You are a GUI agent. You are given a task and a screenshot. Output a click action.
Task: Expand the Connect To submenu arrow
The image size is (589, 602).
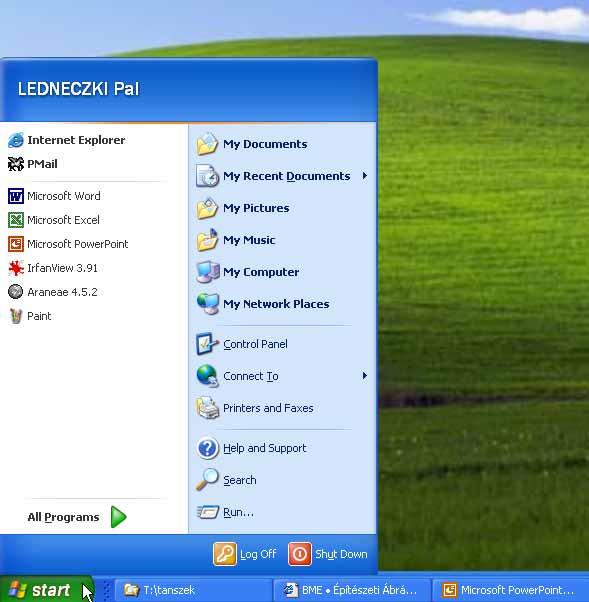point(364,375)
